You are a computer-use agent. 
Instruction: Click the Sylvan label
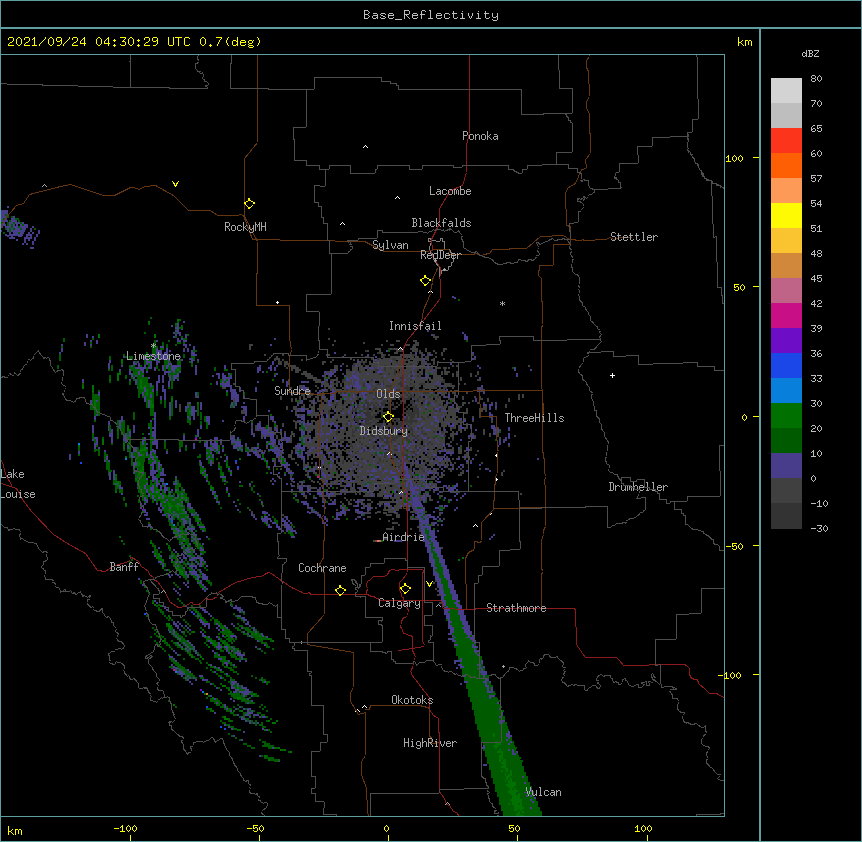point(390,245)
